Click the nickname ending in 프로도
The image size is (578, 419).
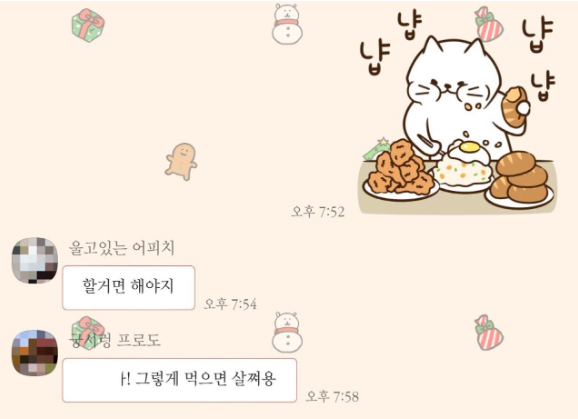tap(115, 340)
